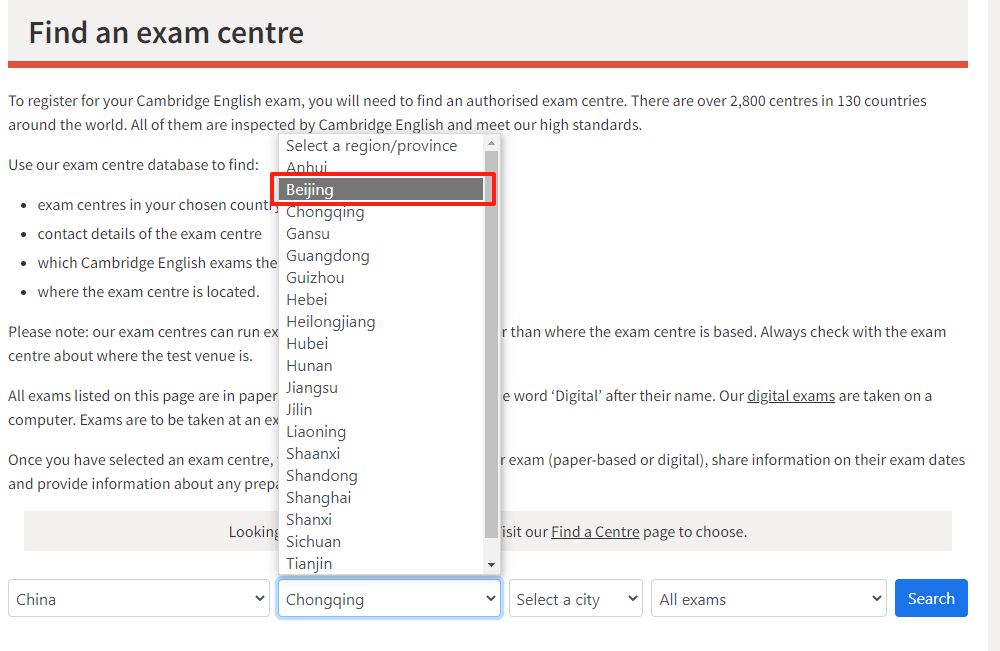Choose Shanxi province option
Viewport: 1000px width, 651px height.
[381, 520]
